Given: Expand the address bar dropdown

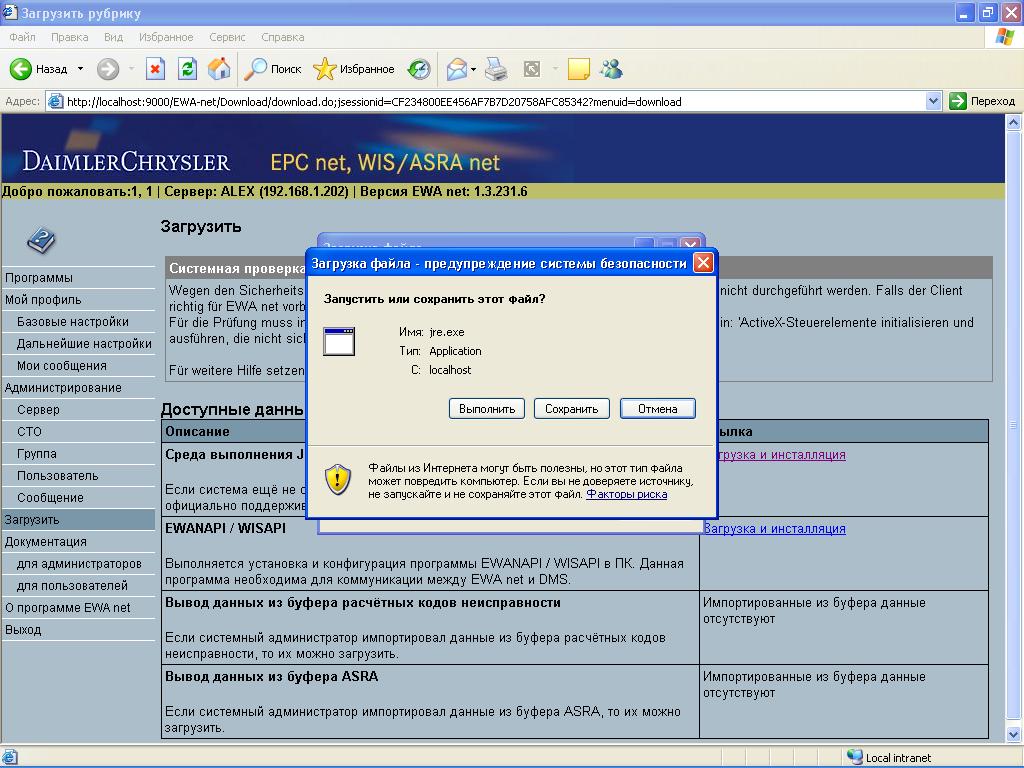Looking at the screenshot, I should click(933, 101).
